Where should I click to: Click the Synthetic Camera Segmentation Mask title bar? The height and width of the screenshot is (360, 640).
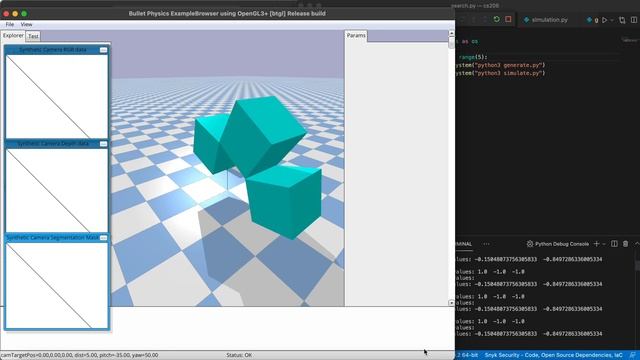point(52,238)
